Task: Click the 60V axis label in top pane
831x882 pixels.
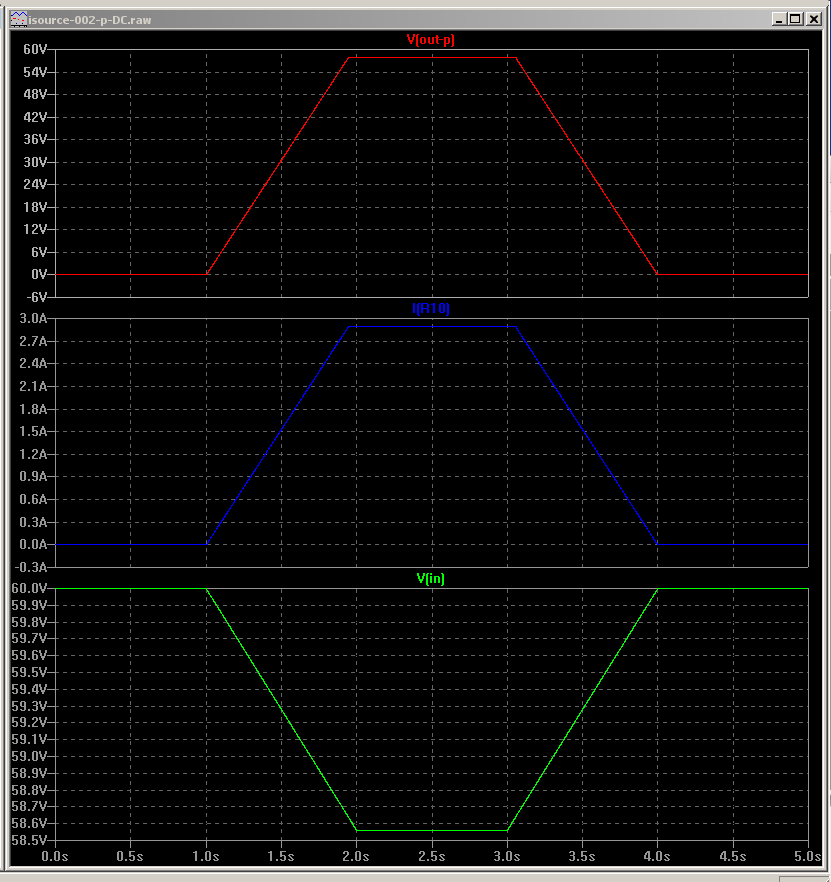Action: (x=35, y=50)
